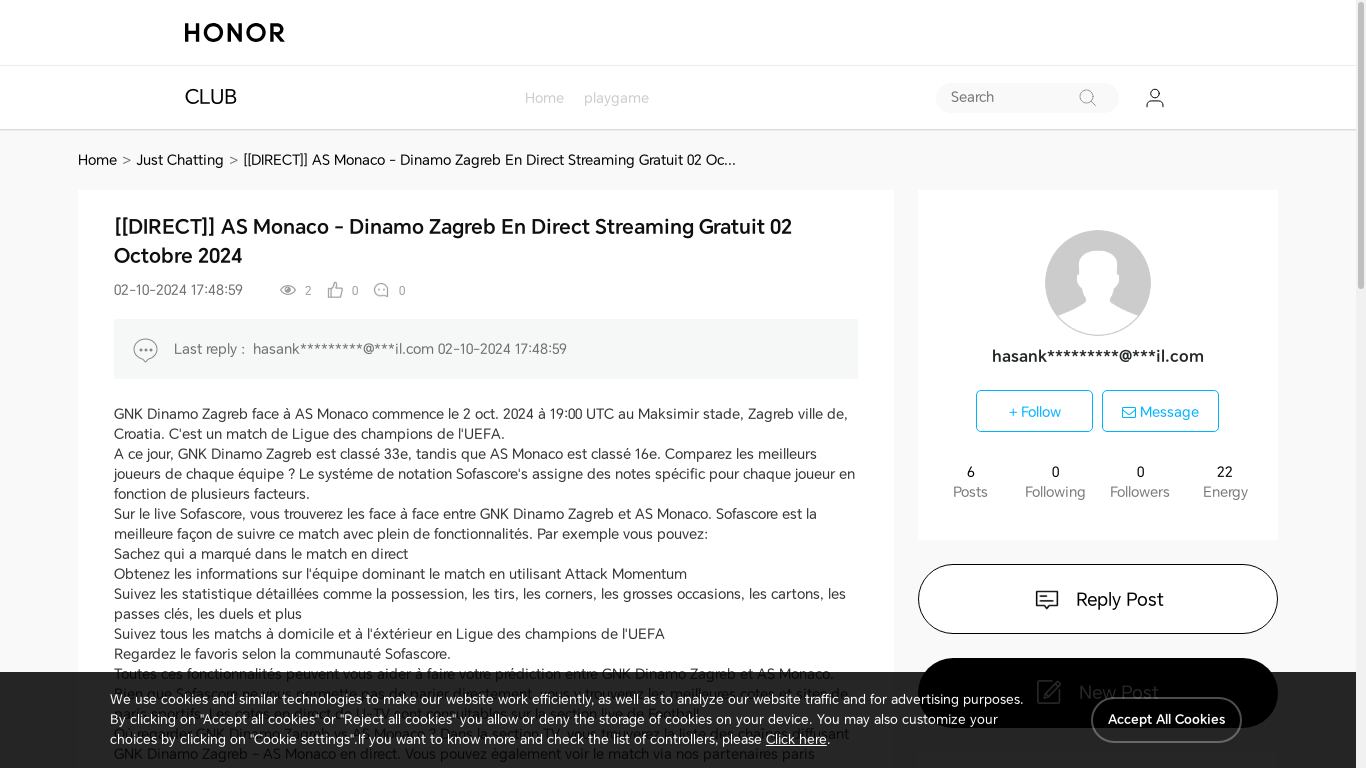1366x768 pixels.
Task: Follow the author with + Follow
Action: [x=1034, y=411]
